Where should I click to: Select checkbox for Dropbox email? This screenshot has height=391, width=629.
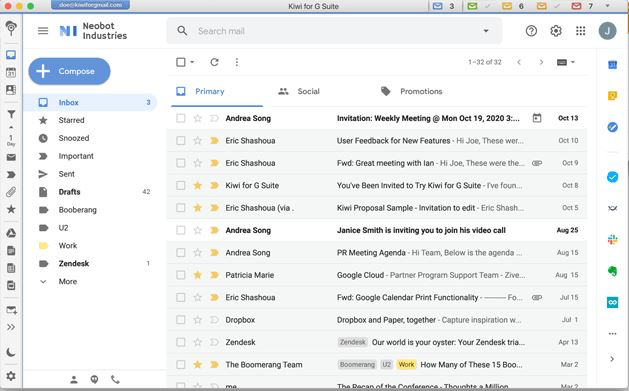(181, 320)
